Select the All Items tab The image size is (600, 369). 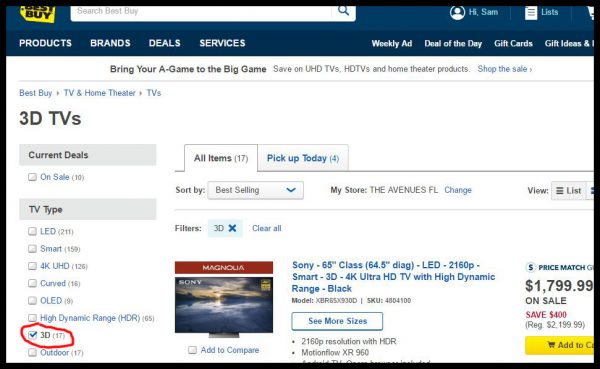[x=221, y=158]
